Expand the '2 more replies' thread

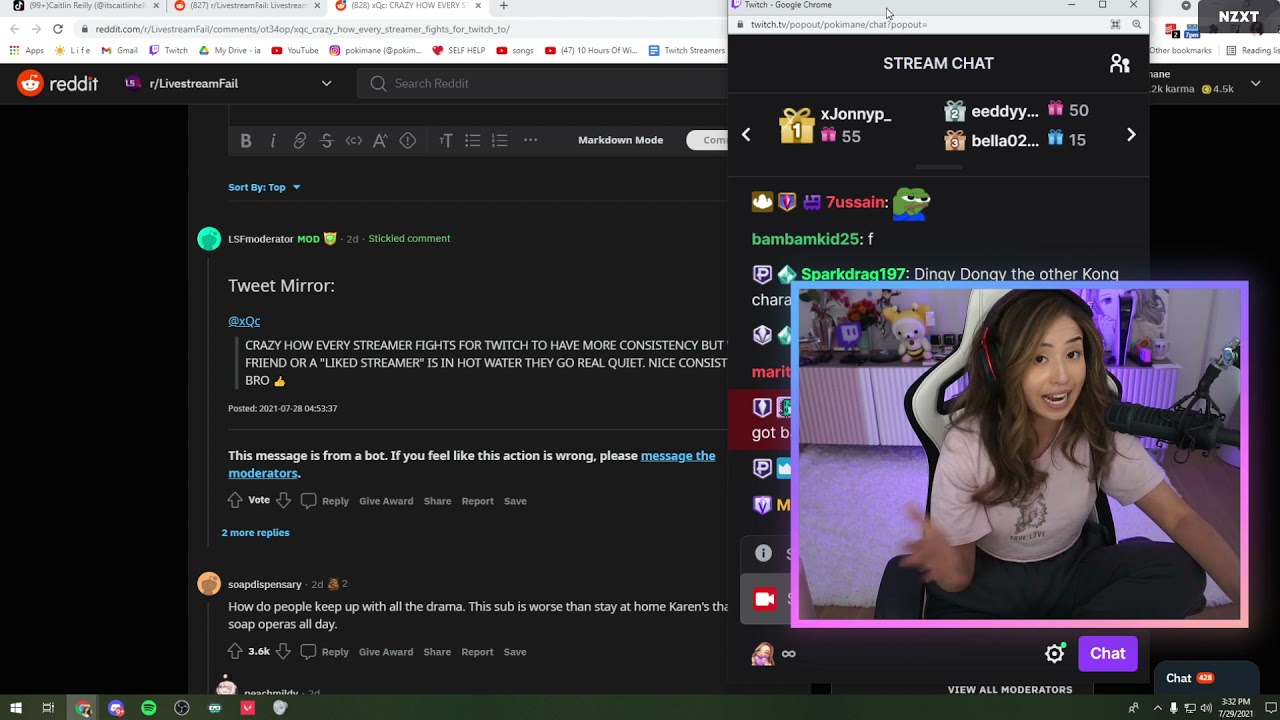pyautogui.click(x=255, y=533)
